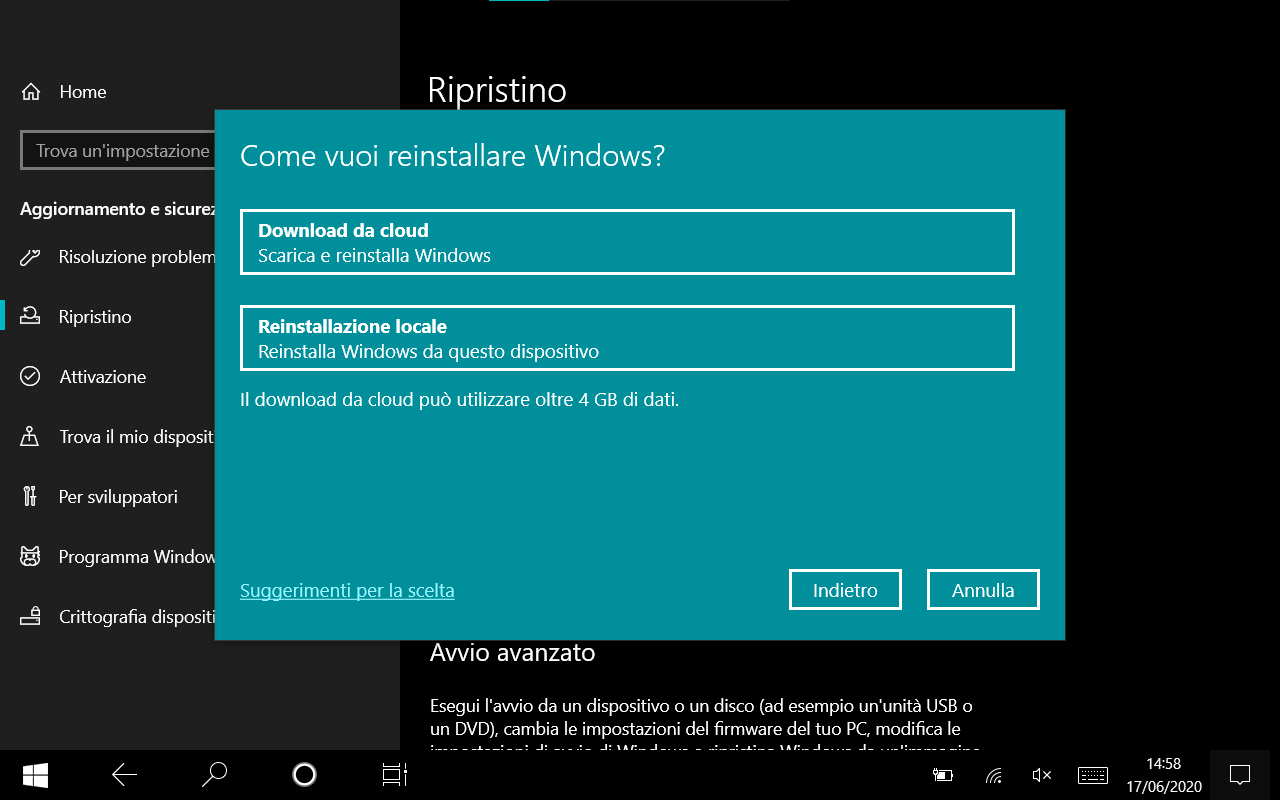Screen dimensions: 1280x800
Task: Click the Attivazione checkmark circle icon
Action: (x=30, y=377)
